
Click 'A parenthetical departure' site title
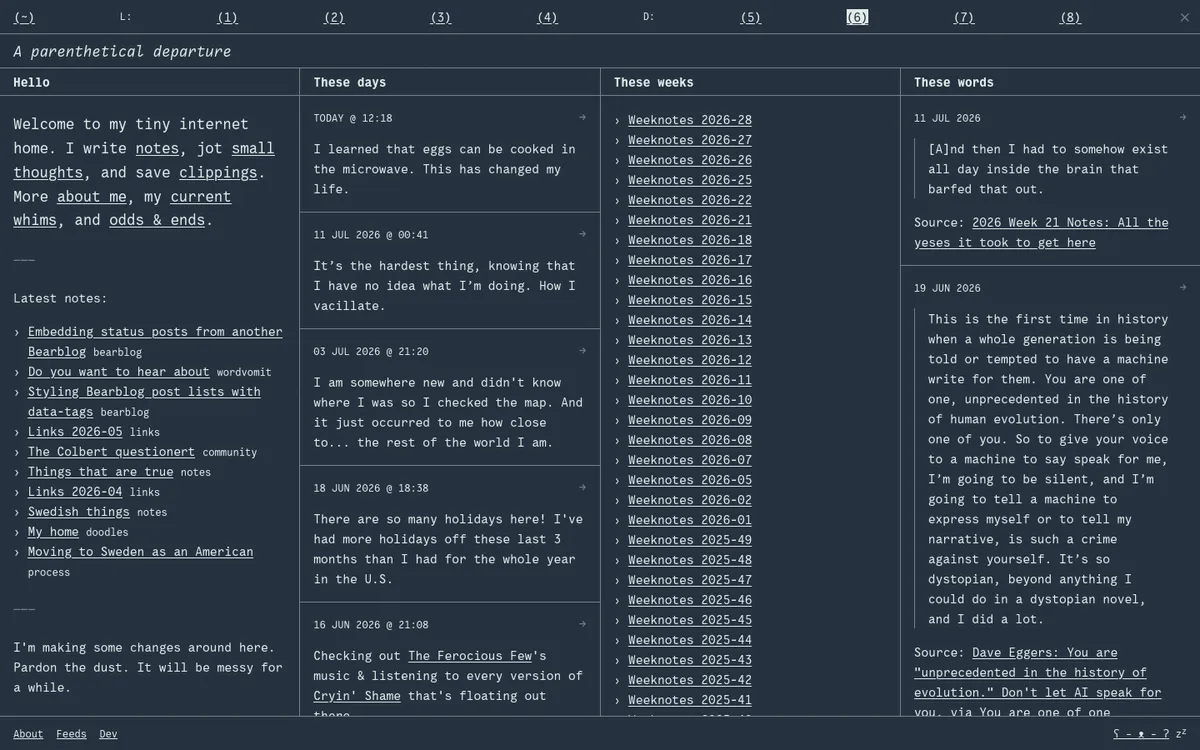122,51
